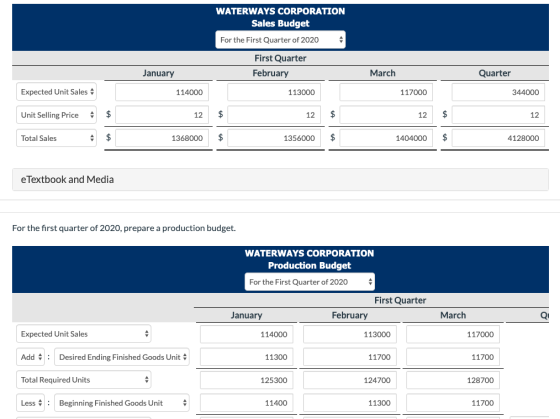
Task: Click January expected unit sales field 114000 in Sales Budget
Action: pyautogui.click(x=162, y=92)
